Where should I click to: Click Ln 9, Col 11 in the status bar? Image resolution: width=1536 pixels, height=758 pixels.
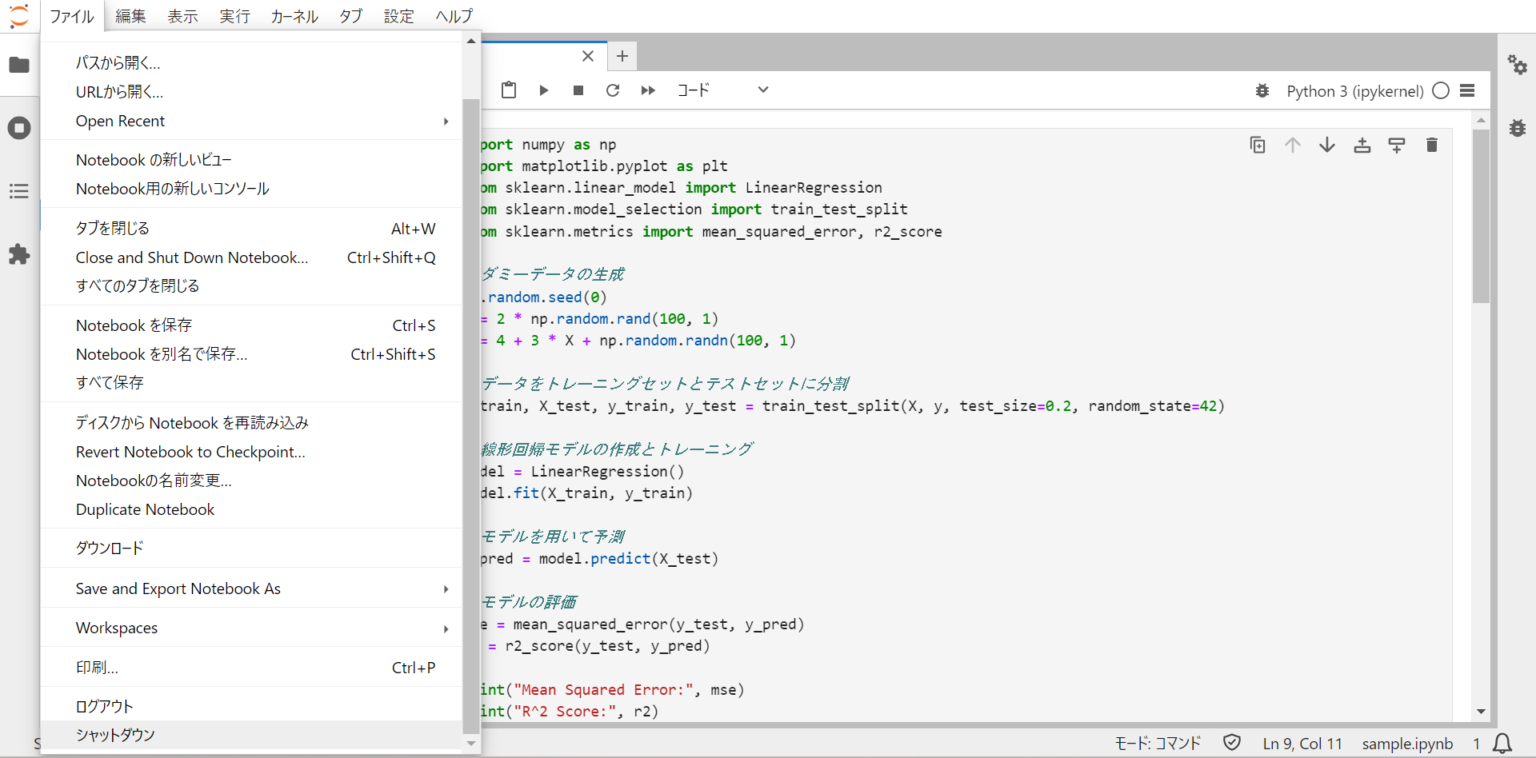1303,743
